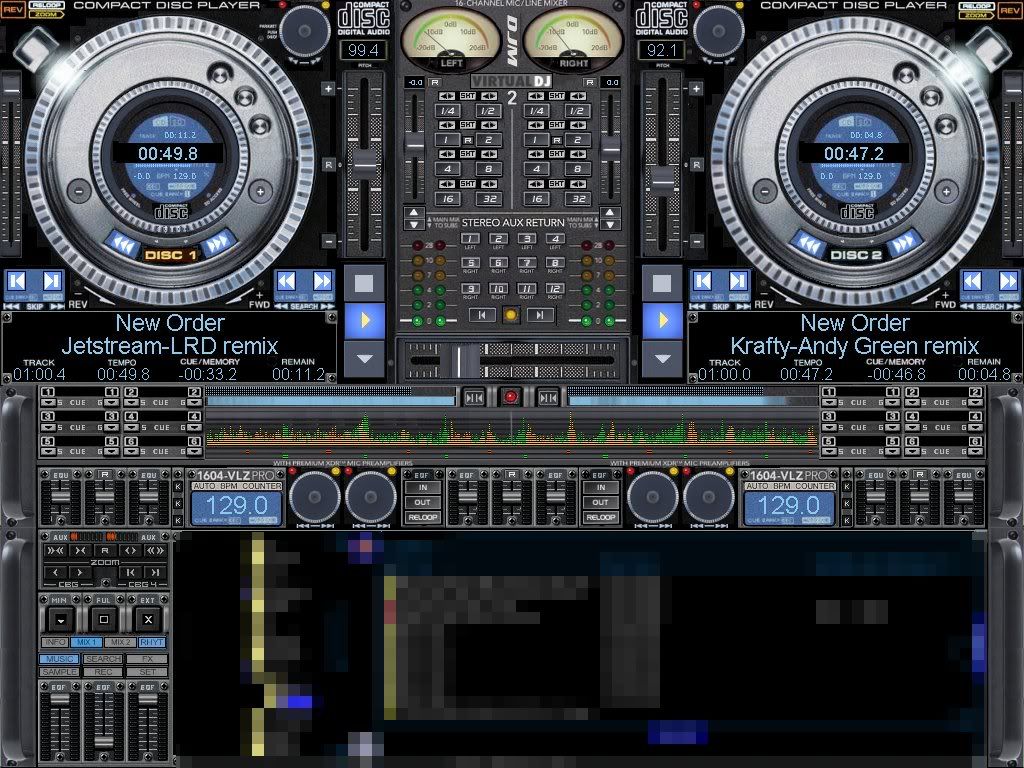
Task: Click right mixer up-arrow main mix button
Action: click(x=609, y=213)
